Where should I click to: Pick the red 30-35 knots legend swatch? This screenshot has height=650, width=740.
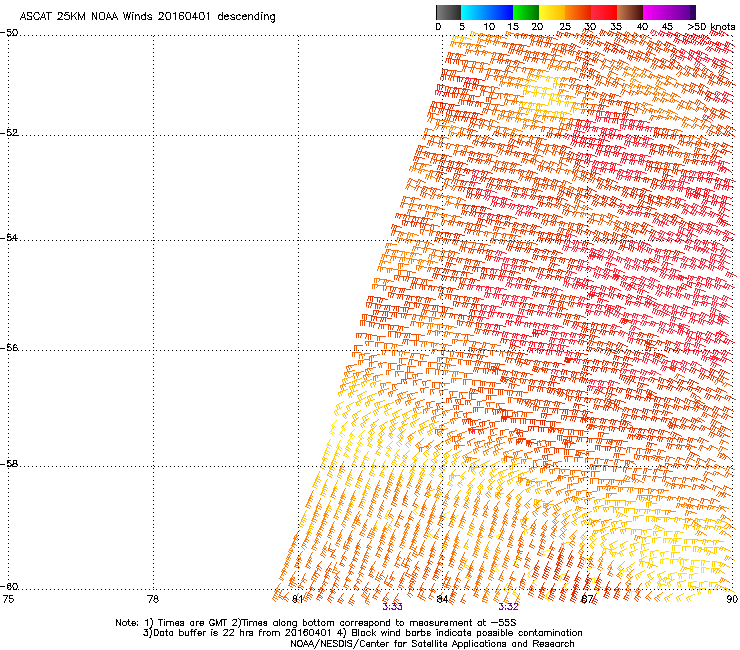pyautogui.click(x=604, y=12)
